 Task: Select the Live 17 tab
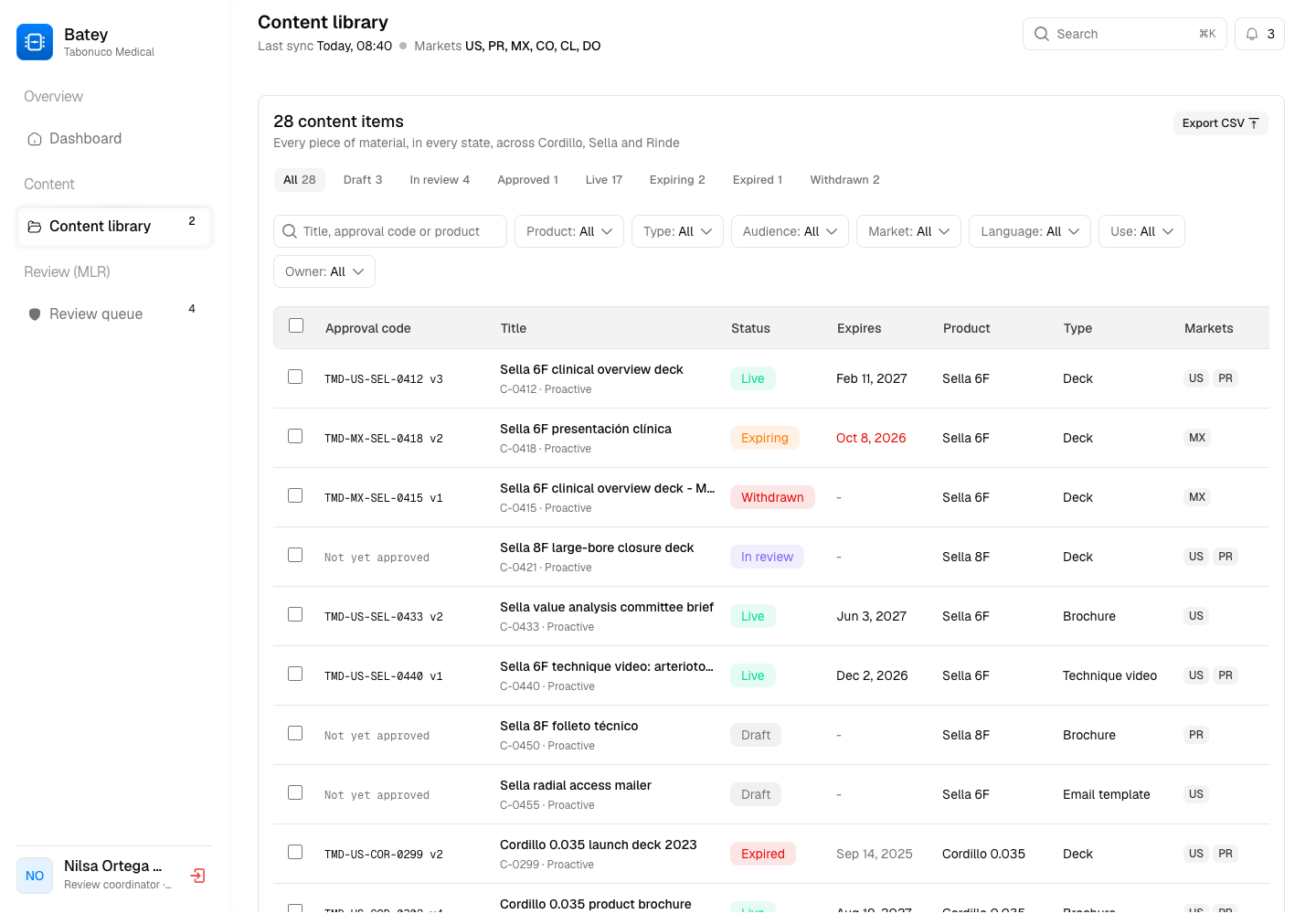pos(604,180)
